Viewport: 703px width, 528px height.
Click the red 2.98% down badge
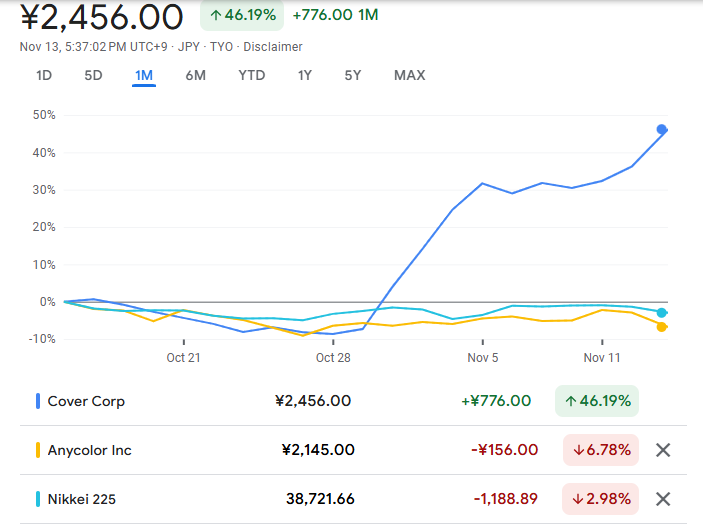pyautogui.click(x=600, y=499)
